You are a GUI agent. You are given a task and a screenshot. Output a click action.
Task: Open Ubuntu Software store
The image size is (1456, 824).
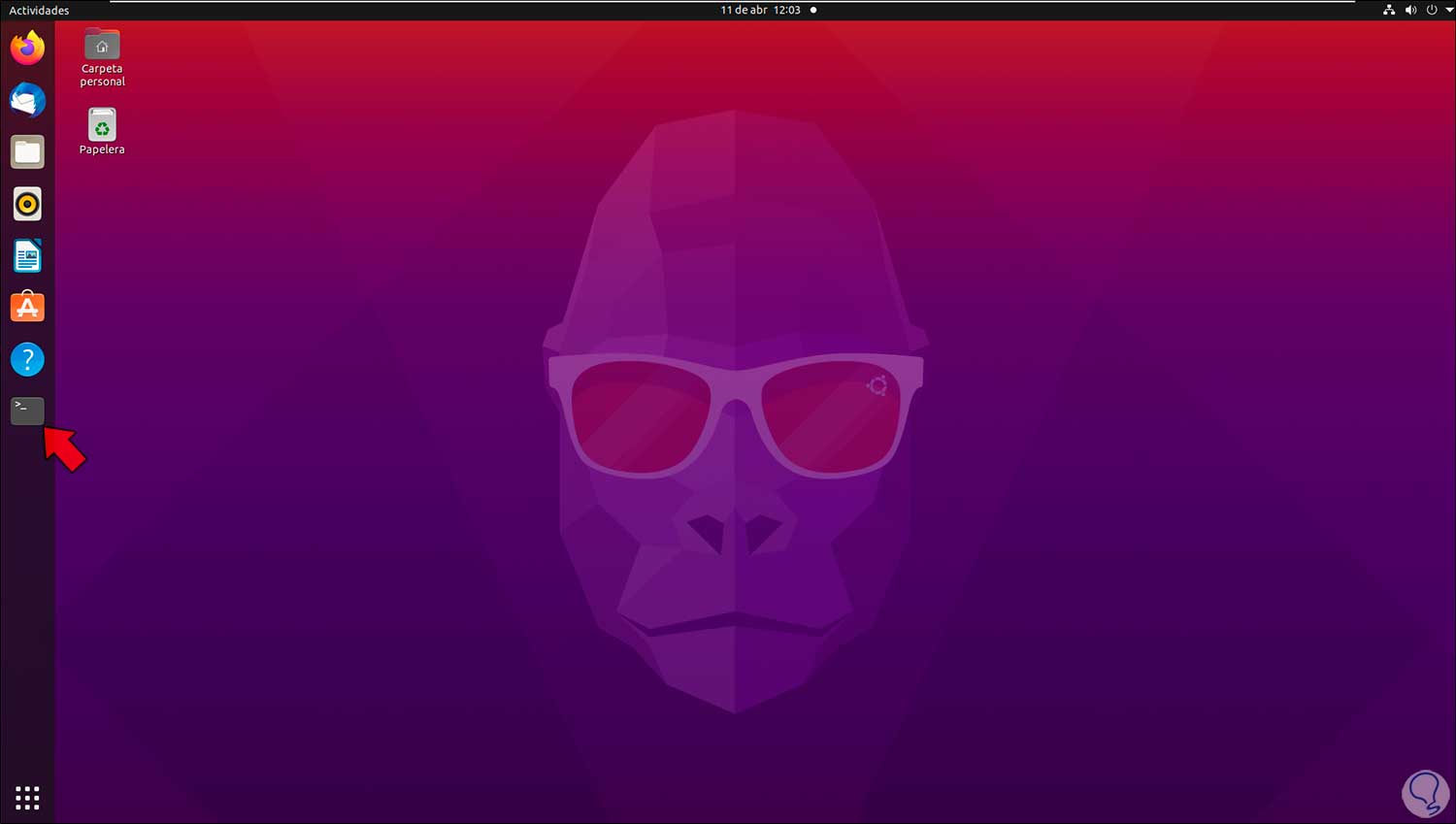pyautogui.click(x=27, y=308)
